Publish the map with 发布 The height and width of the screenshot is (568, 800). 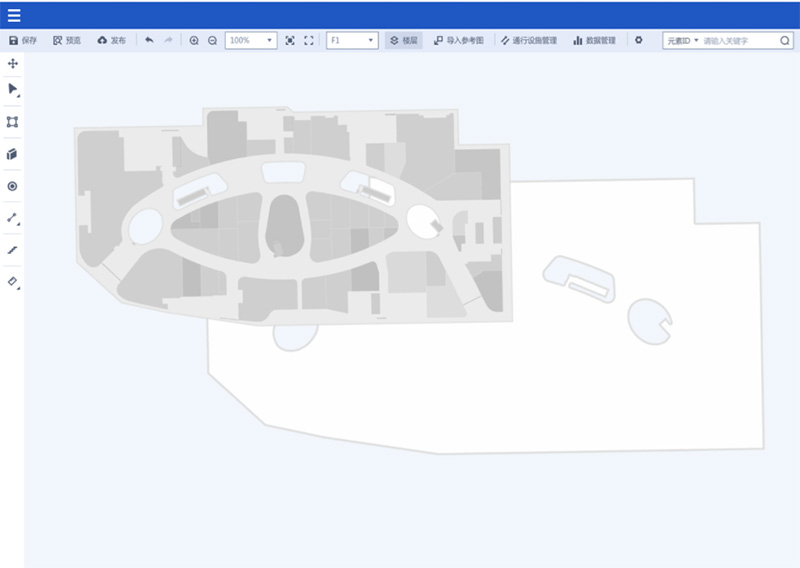pyautogui.click(x=111, y=41)
